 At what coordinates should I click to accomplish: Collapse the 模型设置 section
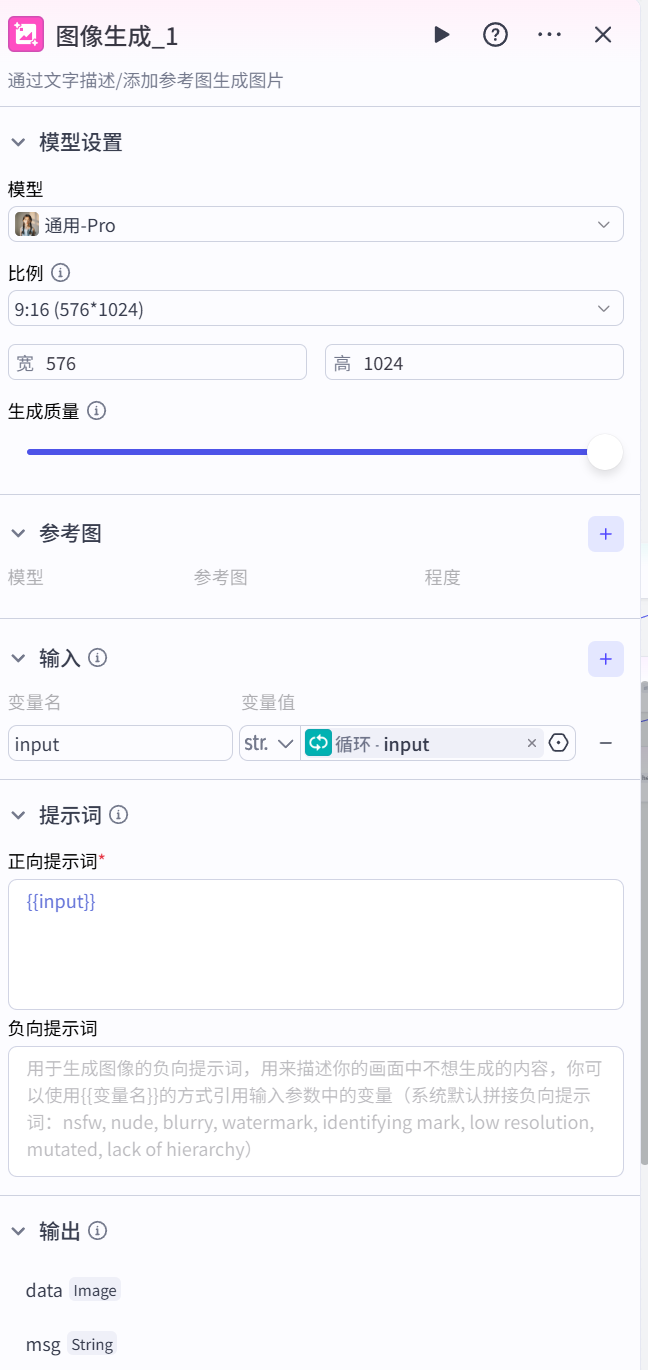point(18,143)
